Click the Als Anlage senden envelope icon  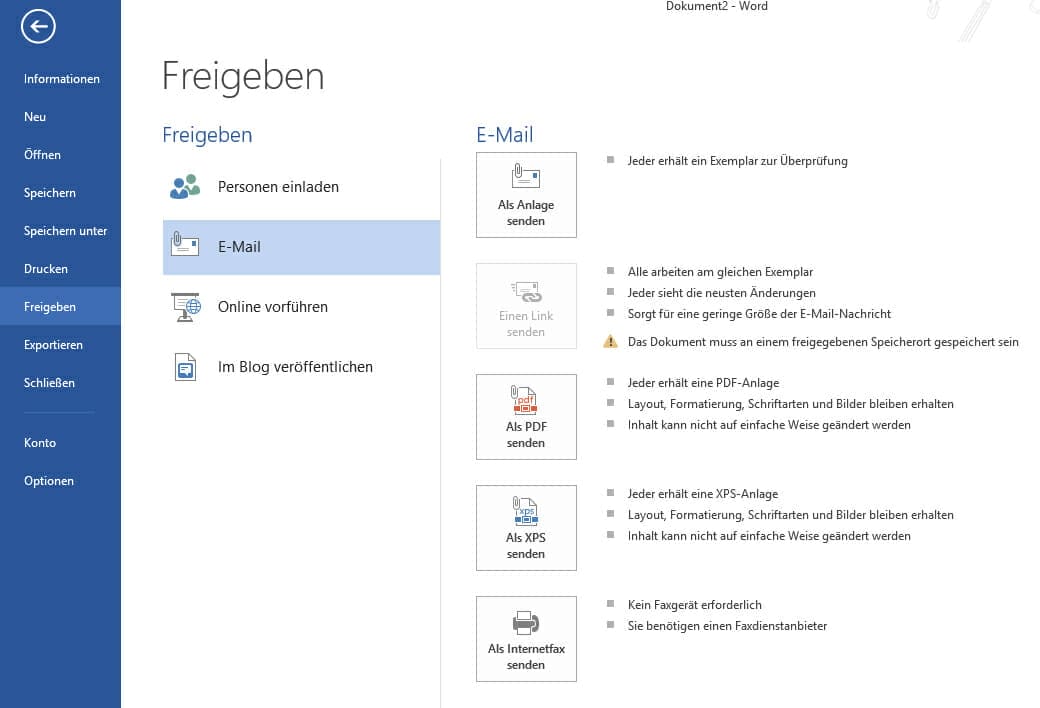(x=526, y=178)
